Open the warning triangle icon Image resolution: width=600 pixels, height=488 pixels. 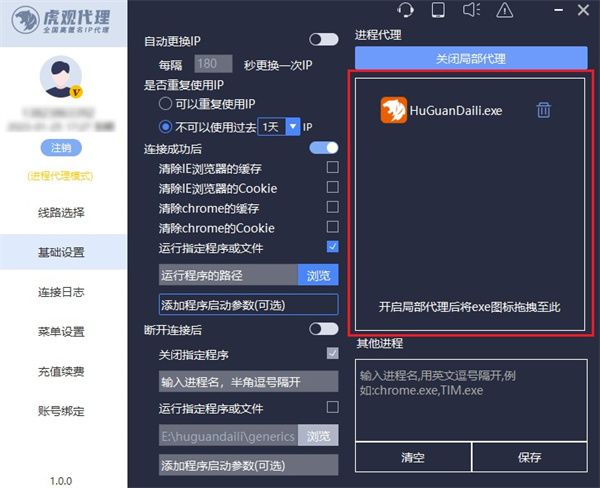(505, 10)
